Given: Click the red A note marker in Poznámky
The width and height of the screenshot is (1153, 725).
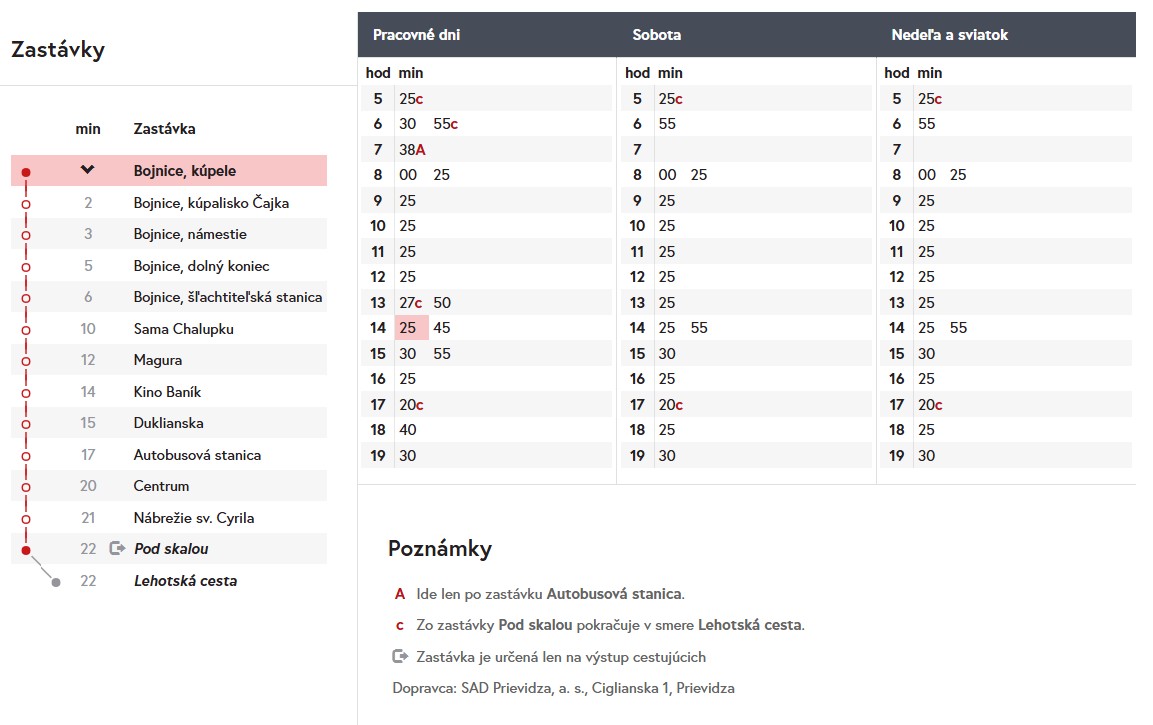Looking at the screenshot, I should pos(400,594).
